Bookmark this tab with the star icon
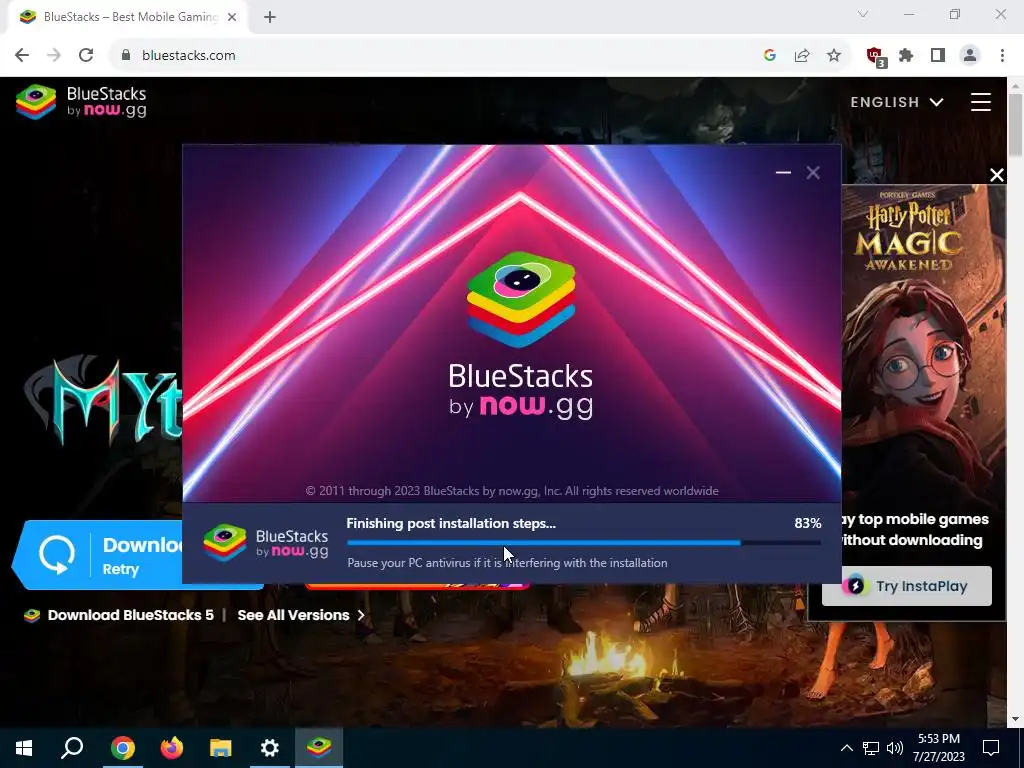This screenshot has height=768, width=1024. [x=834, y=56]
